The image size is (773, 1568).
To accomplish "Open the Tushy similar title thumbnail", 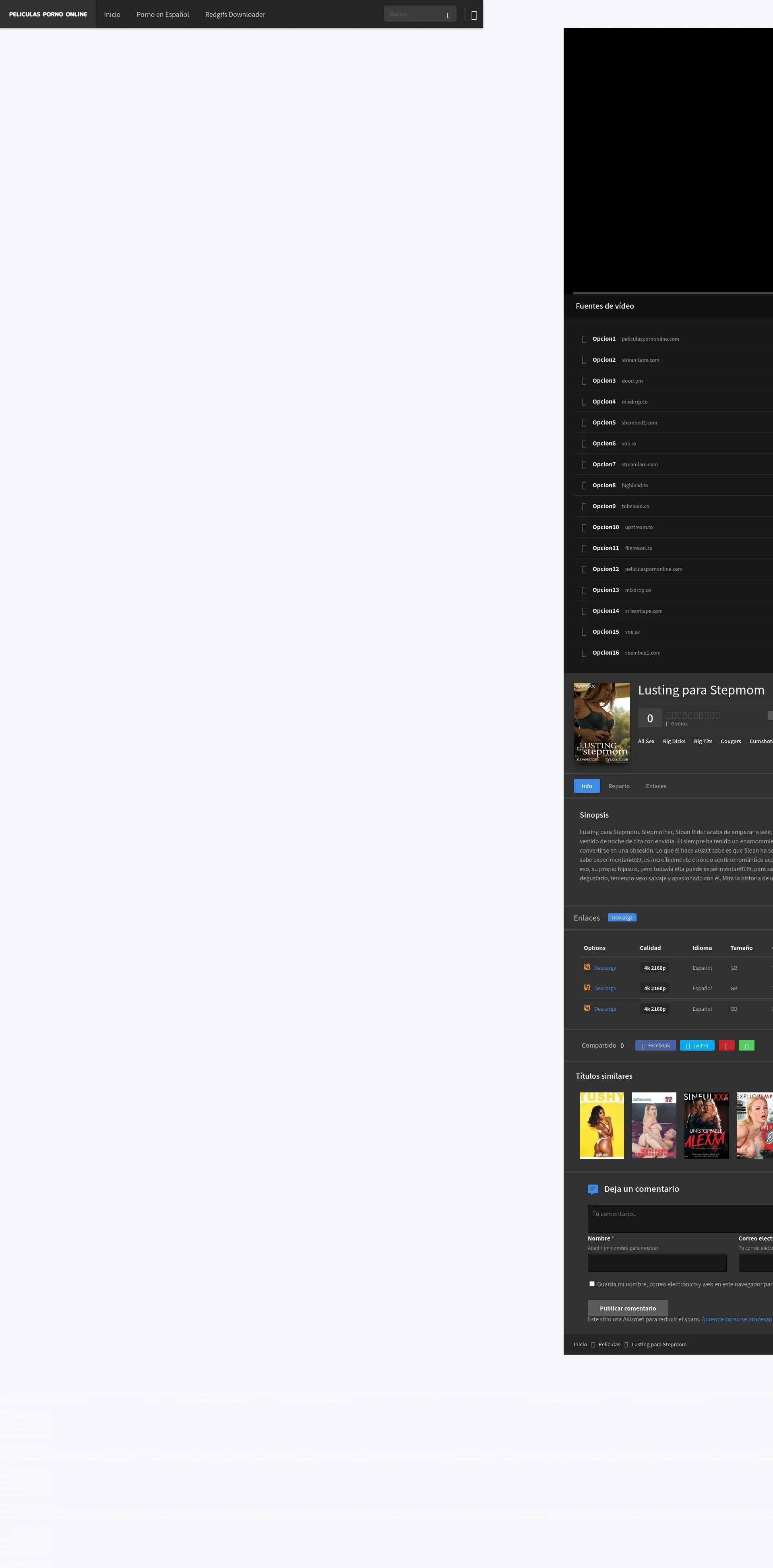I will point(601,1125).
